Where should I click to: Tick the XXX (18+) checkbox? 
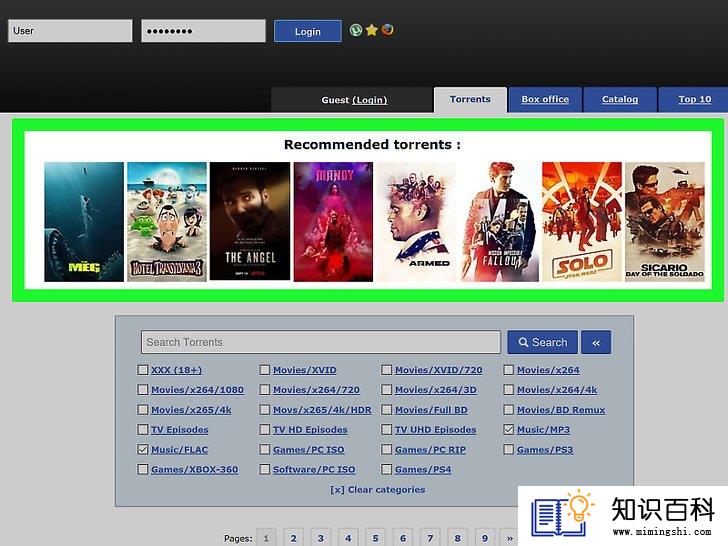click(x=143, y=370)
